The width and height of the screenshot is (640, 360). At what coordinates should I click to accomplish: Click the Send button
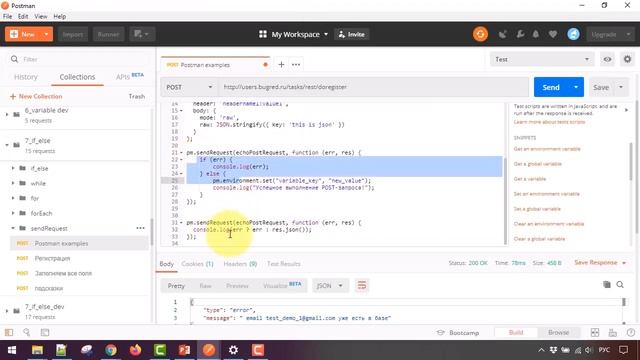[551, 87]
